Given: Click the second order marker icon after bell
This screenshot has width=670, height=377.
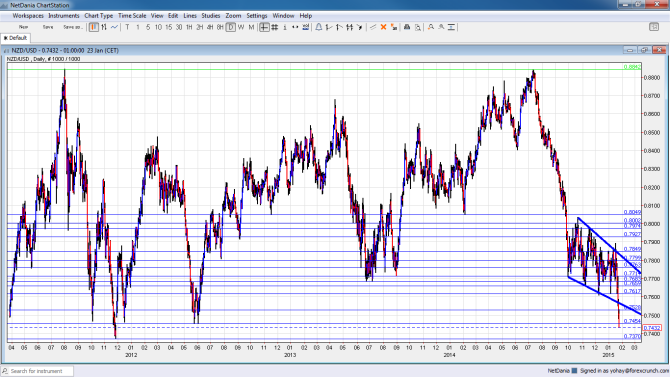Looking at the screenshot, I should point(339,27).
